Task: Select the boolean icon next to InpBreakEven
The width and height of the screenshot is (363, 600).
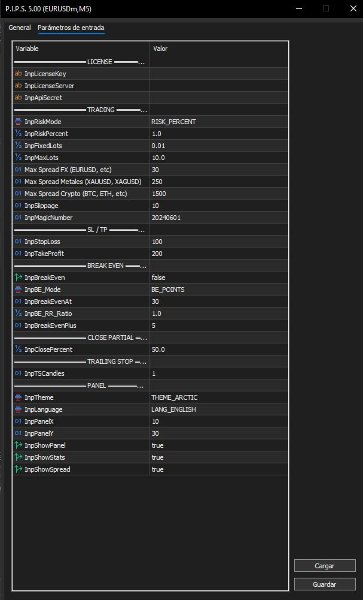Action: click(x=18, y=277)
